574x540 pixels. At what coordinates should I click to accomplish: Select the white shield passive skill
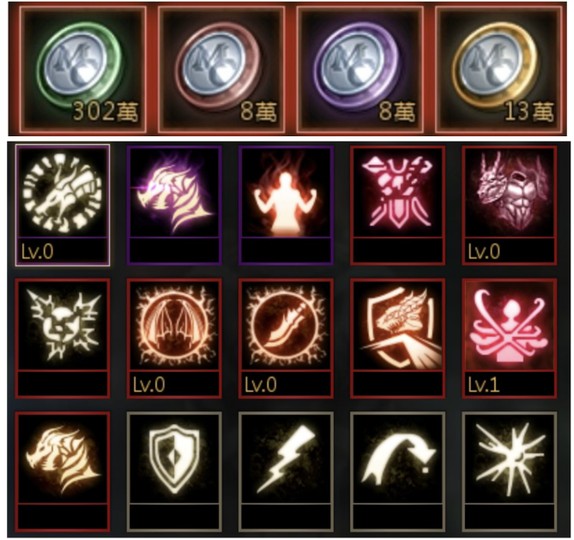[174, 471]
